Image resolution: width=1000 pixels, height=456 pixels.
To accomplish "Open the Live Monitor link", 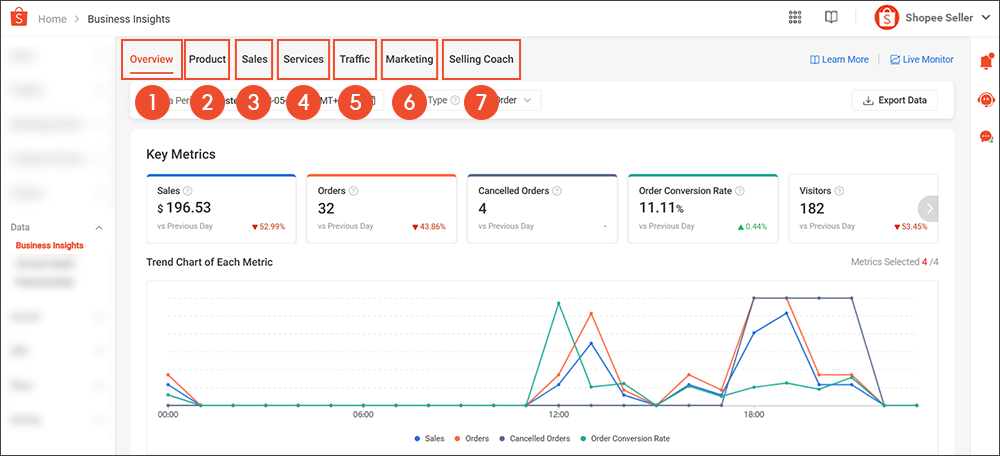I will coord(921,60).
